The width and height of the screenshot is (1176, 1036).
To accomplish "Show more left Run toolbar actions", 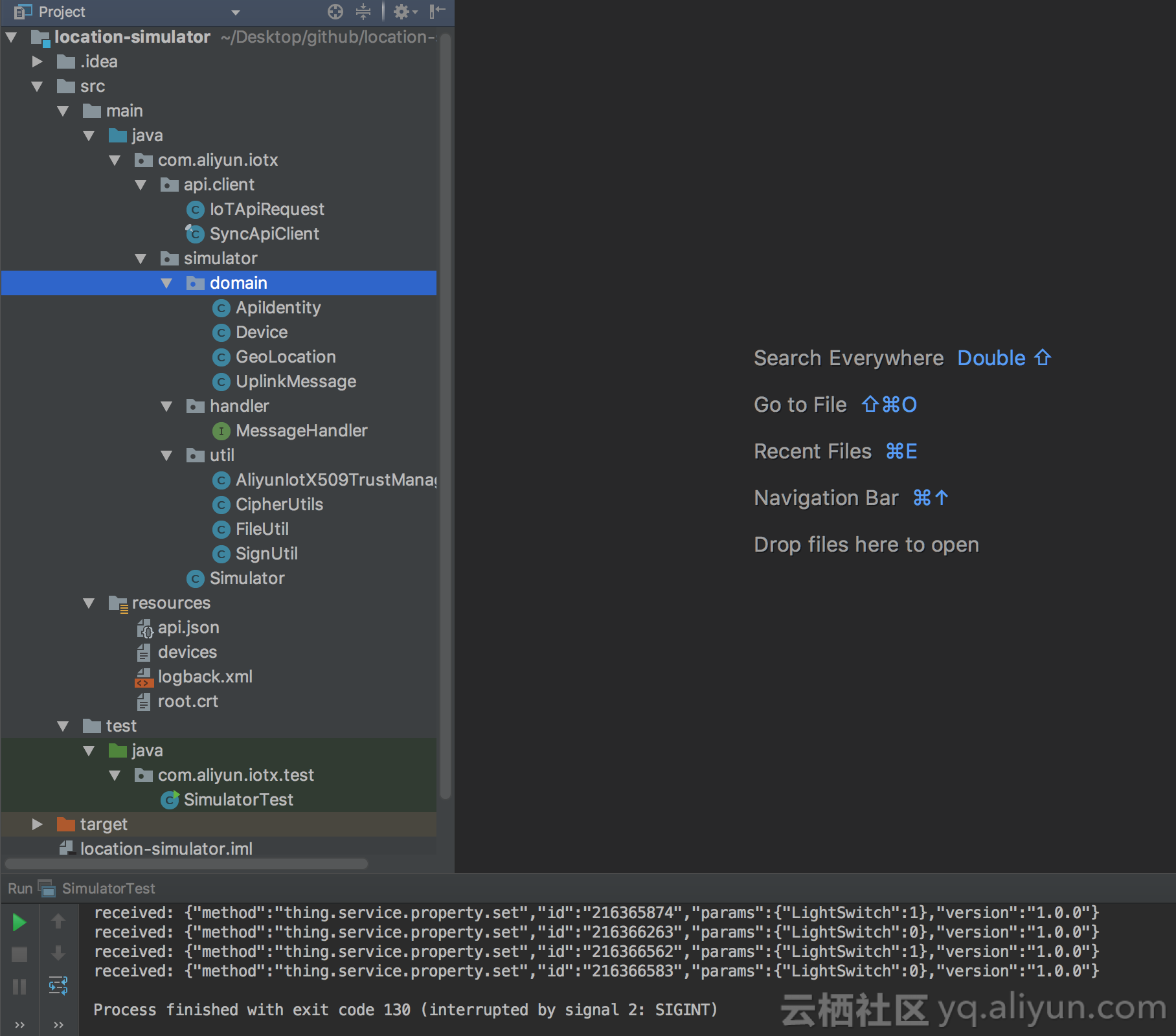I will tap(19, 1024).
